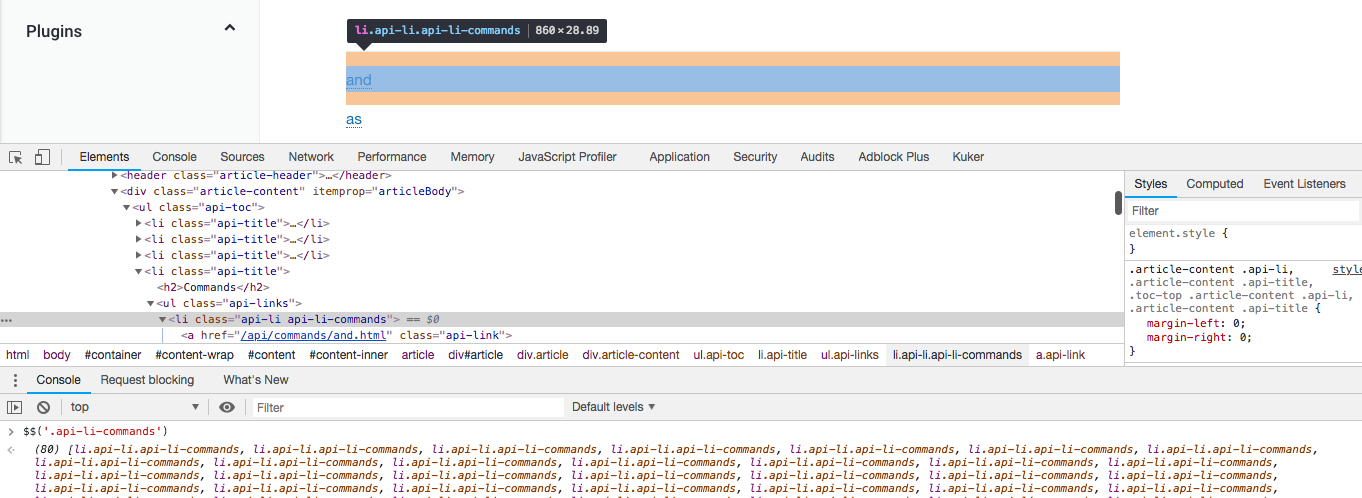This screenshot has height=498, width=1362.
Task: Activate the inspect element picker icon
Action: [x=16, y=157]
